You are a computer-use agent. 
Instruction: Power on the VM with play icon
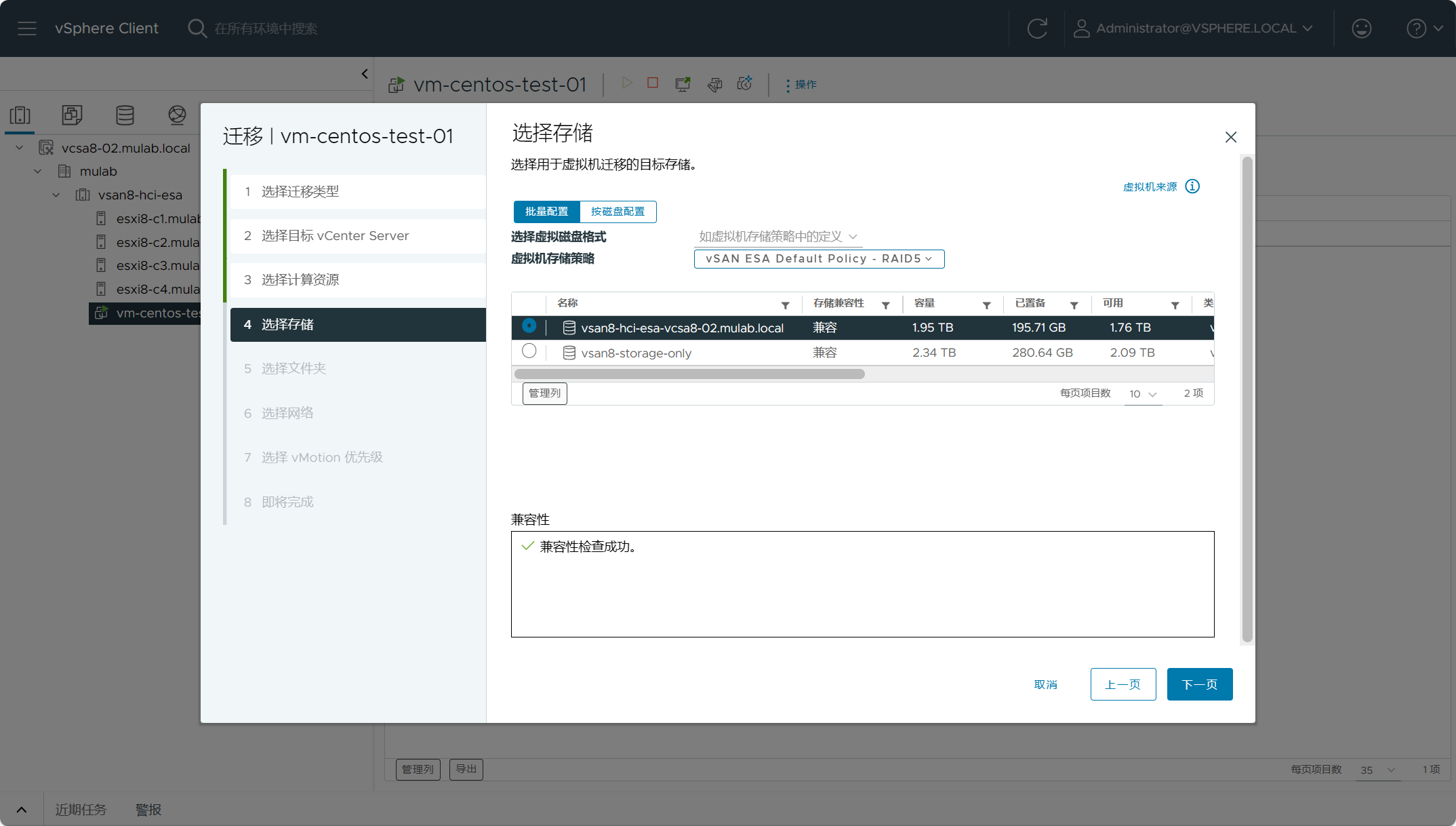click(x=627, y=83)
